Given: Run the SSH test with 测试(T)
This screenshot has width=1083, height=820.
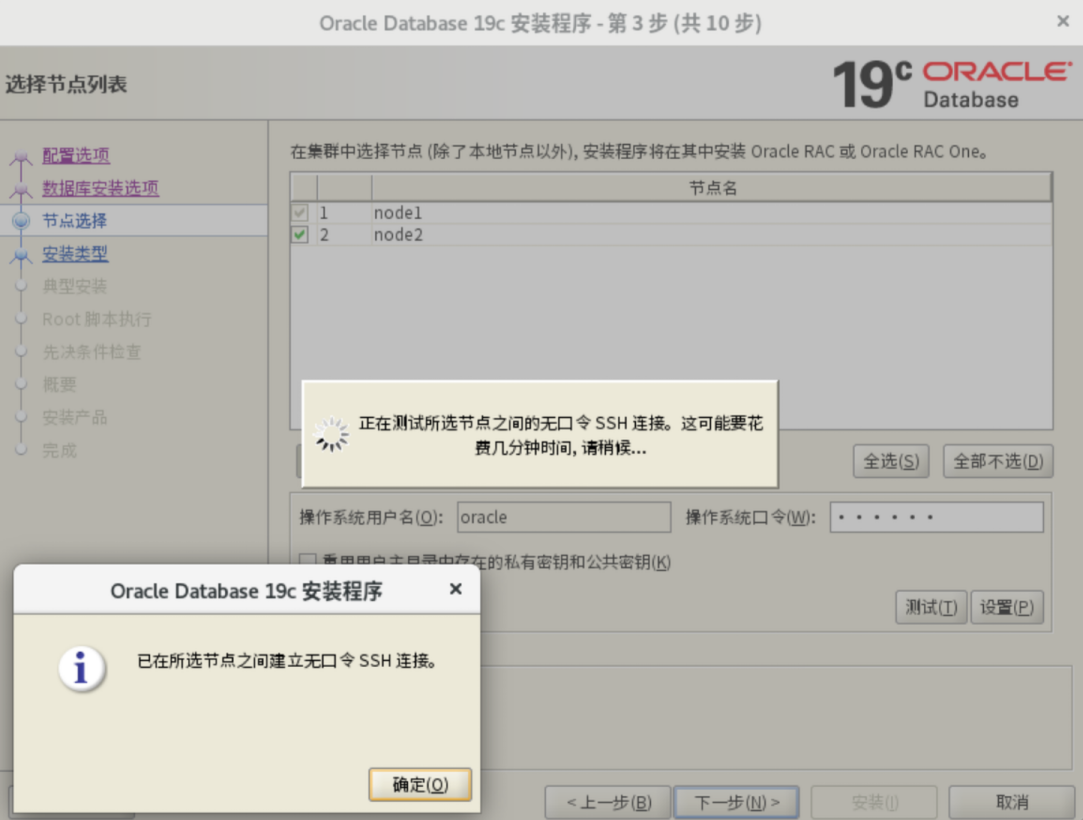Looking at the screenshot, I should (x=930, y=607).
